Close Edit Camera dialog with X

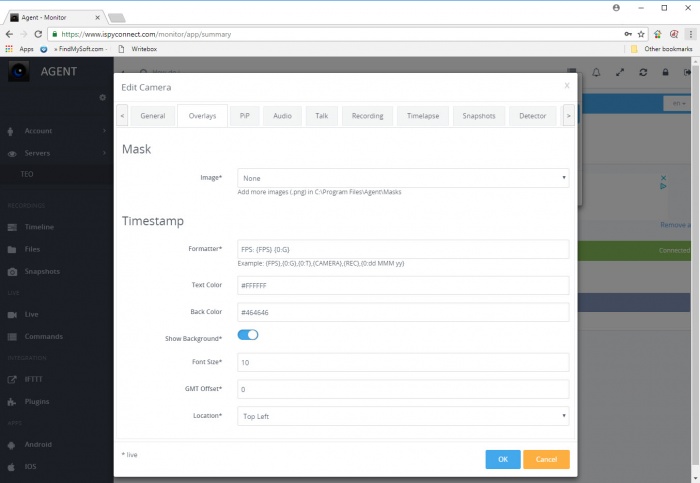567,85
